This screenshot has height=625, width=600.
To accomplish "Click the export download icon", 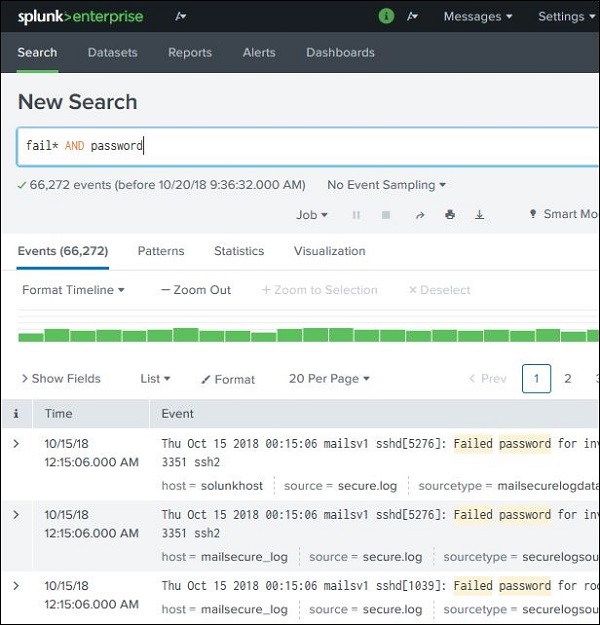I will click(x=480, y=215).
